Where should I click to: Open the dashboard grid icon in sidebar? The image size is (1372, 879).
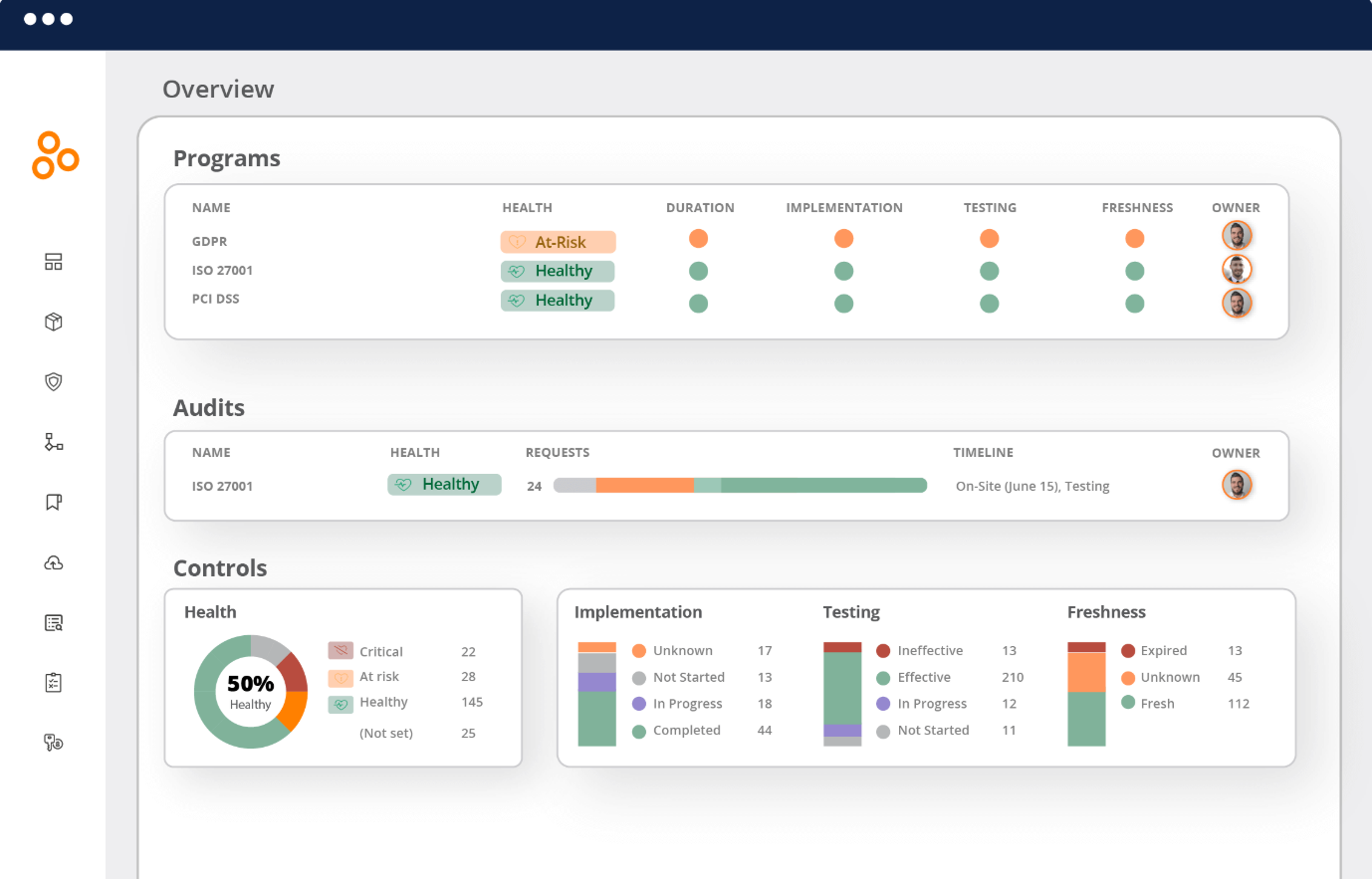coord(53,261)
